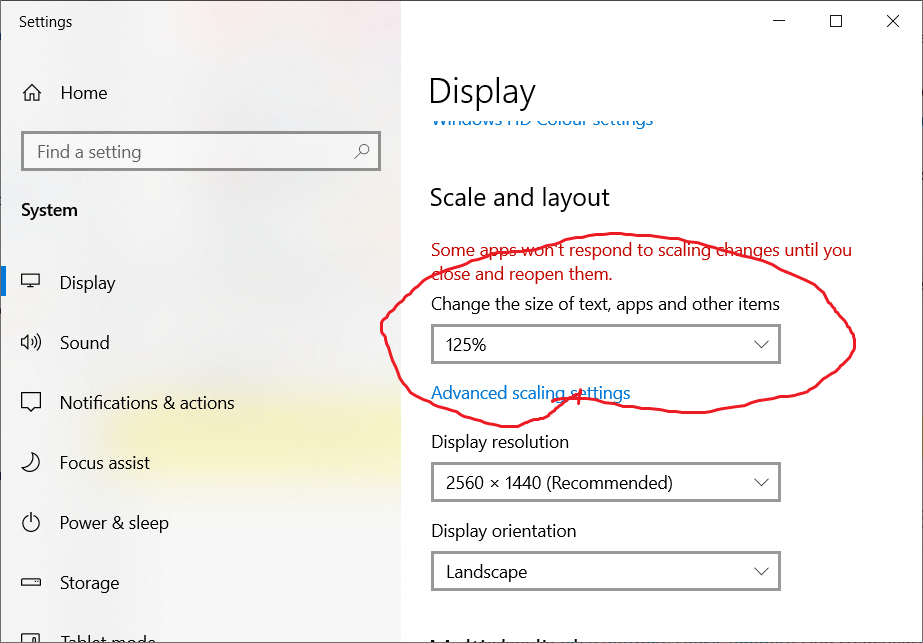Click the Focus assist moon icon

(32, 463)
